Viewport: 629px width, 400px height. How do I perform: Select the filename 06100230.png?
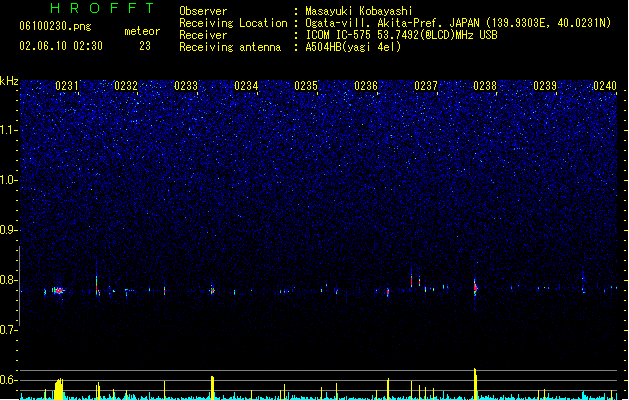point(55,26)
